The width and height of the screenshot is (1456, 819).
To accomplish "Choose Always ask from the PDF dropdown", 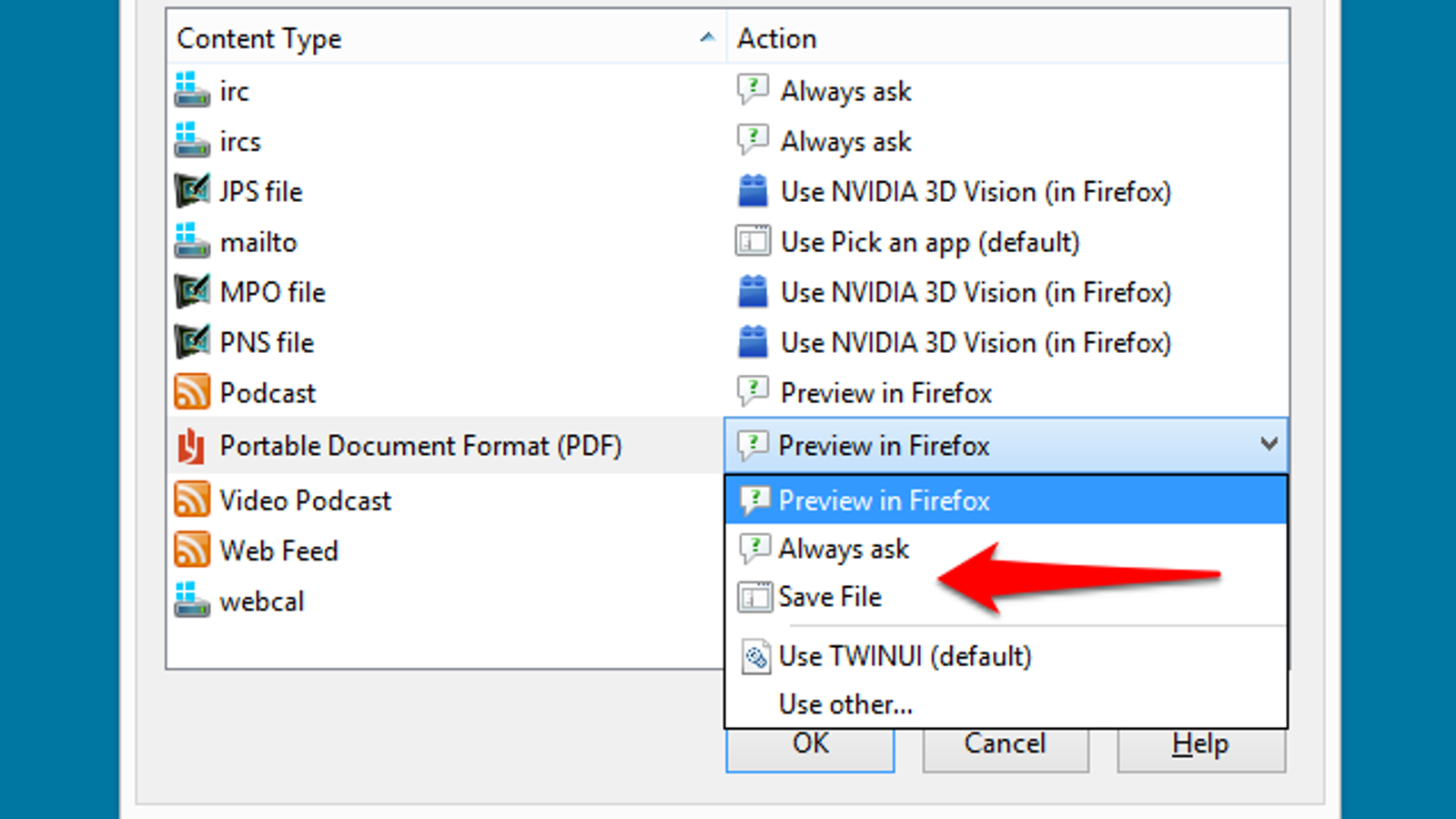I will (1006, 549).
